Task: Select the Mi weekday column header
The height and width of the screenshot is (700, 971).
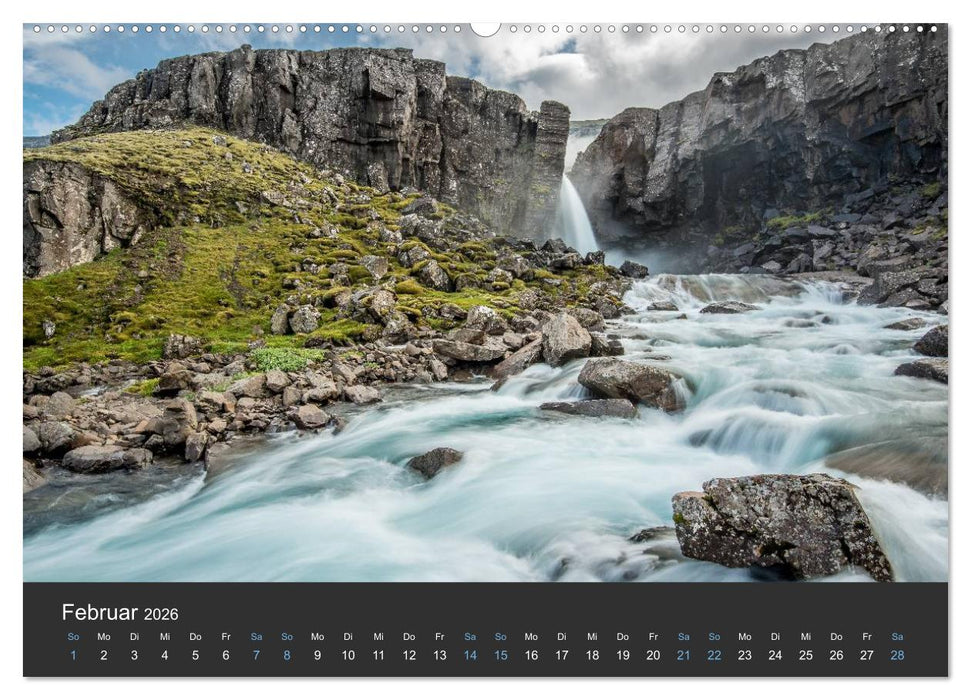Action: coord(164,635)
